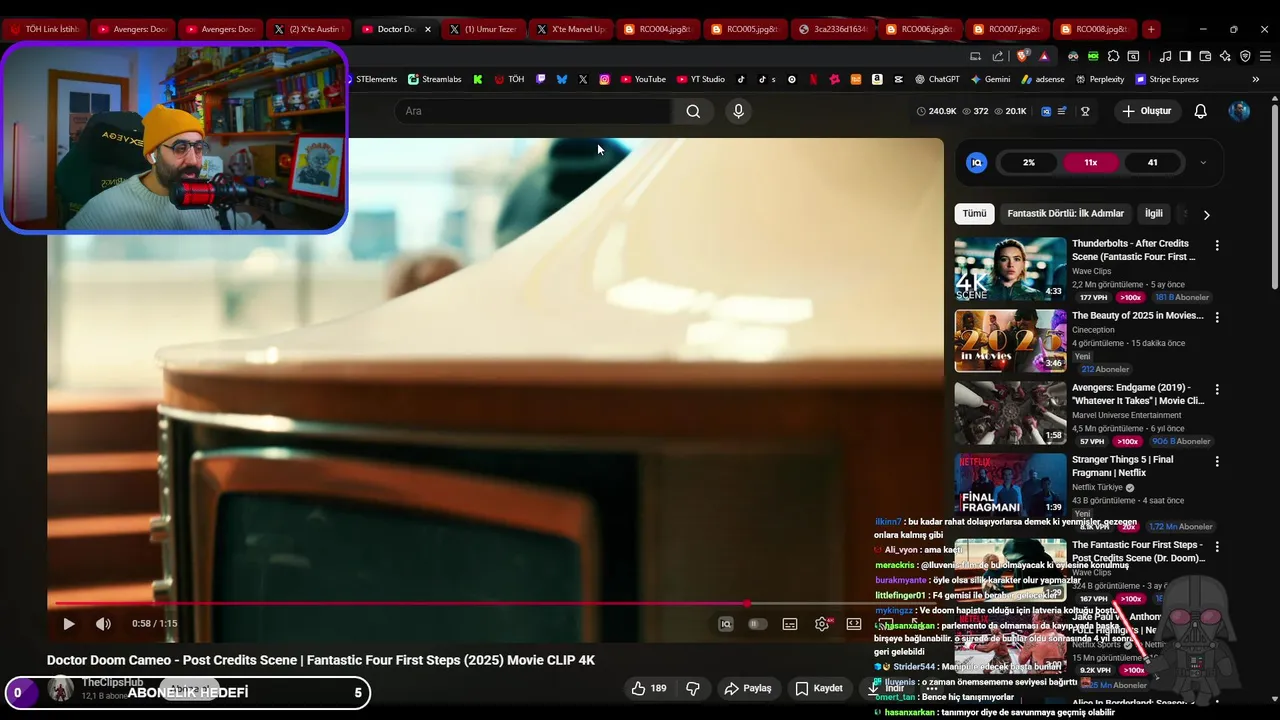Select Fantastik Dörtlü: İlk Adımlar chip
Image resolution: width=1280 pixels, height=720 pixels.
click(x=1065, y=214)
